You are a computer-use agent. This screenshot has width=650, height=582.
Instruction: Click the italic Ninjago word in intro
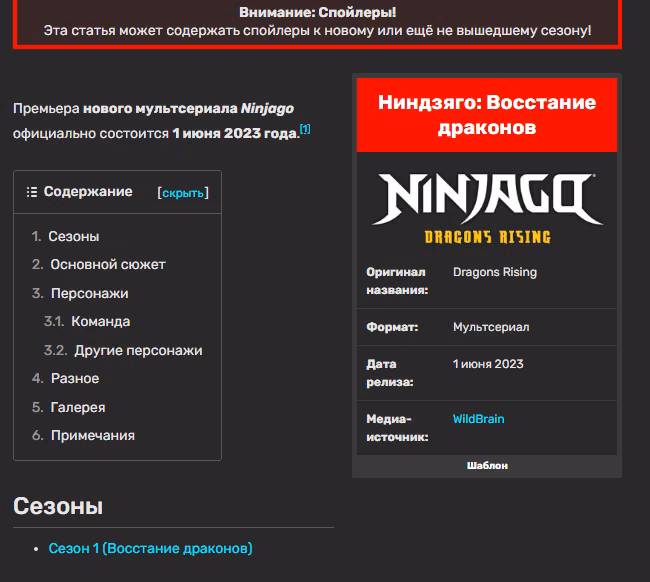267,109
